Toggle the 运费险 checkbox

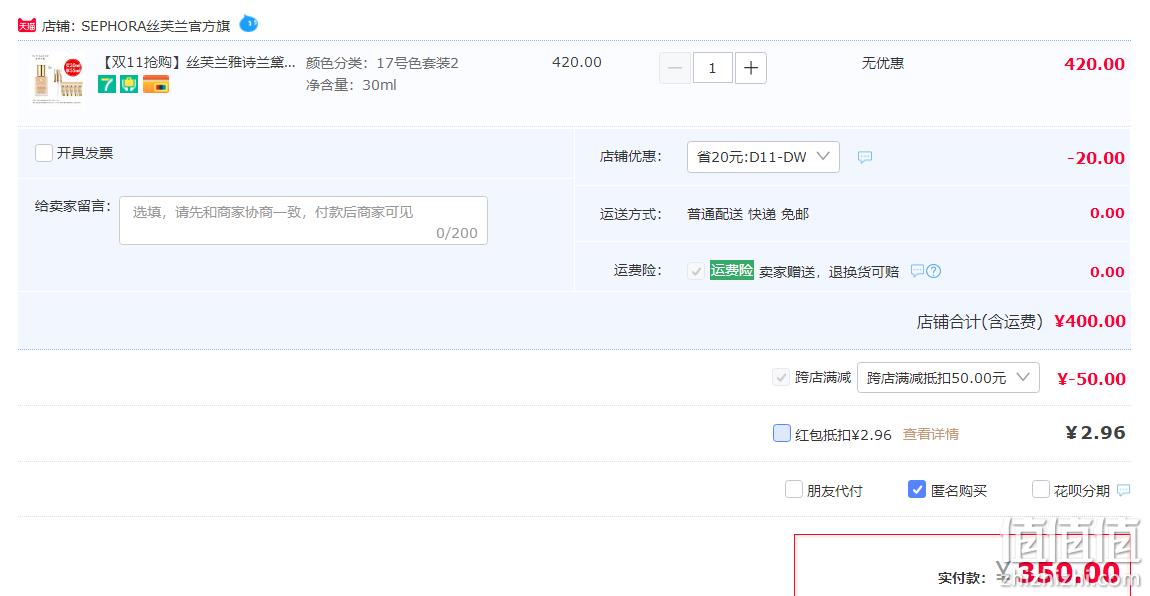[x=695, y=271]
